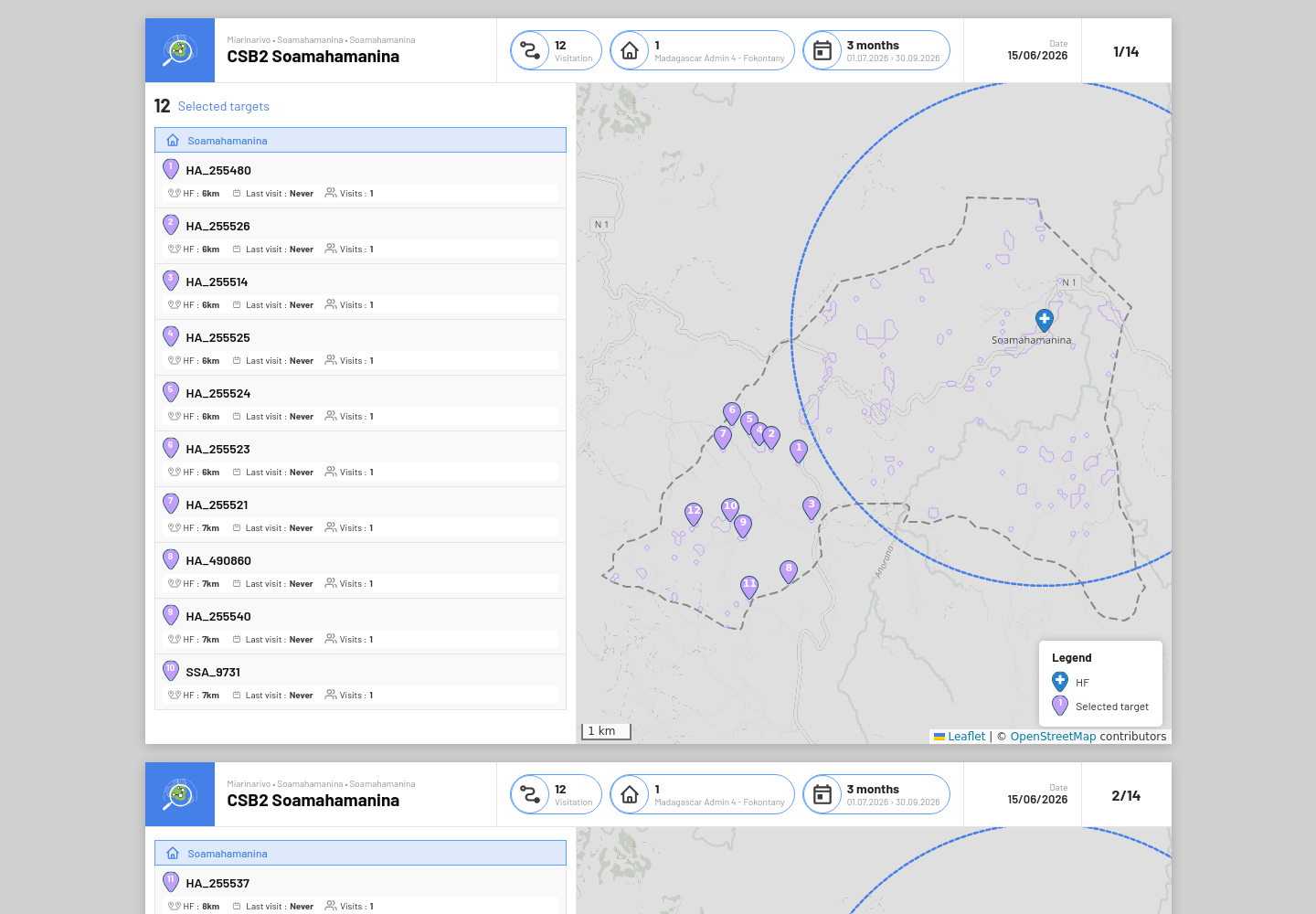Click the visitation route icon
Viewport: 1316px width, 914px height.
(x=530, y=50)
